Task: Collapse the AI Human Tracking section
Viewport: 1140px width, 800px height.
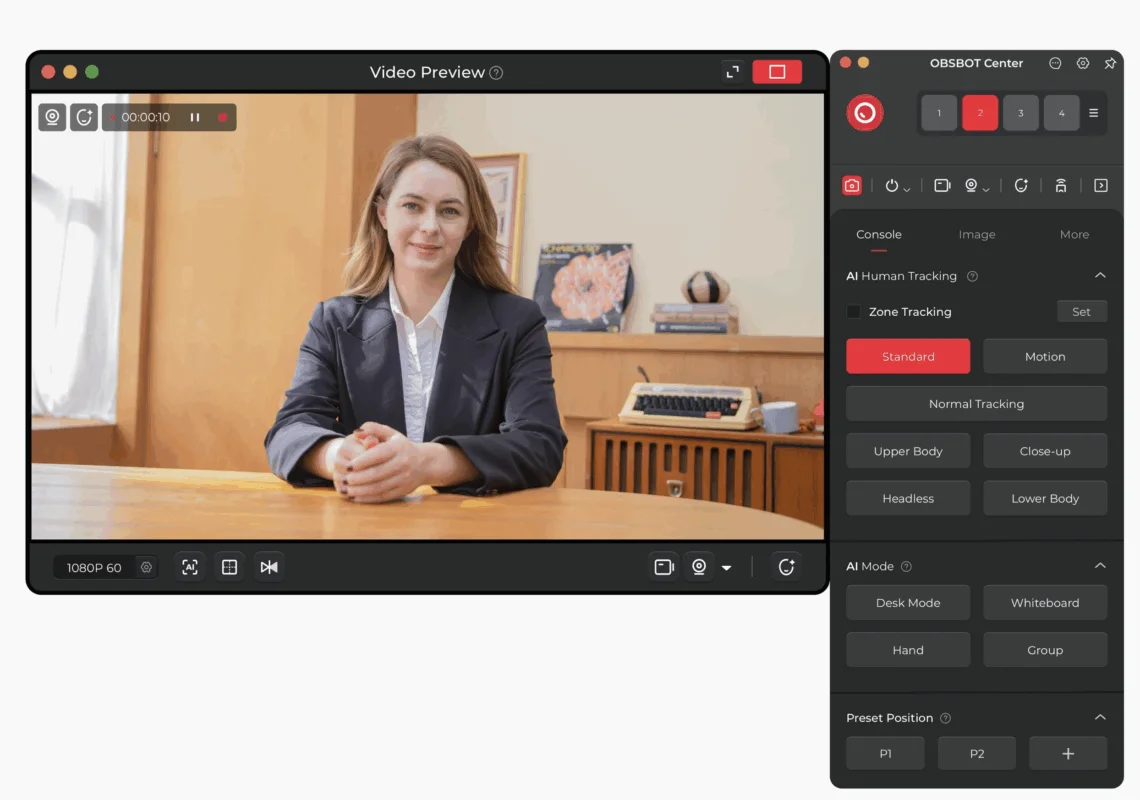Action: pyautogui.click(x=1100, y=276)
